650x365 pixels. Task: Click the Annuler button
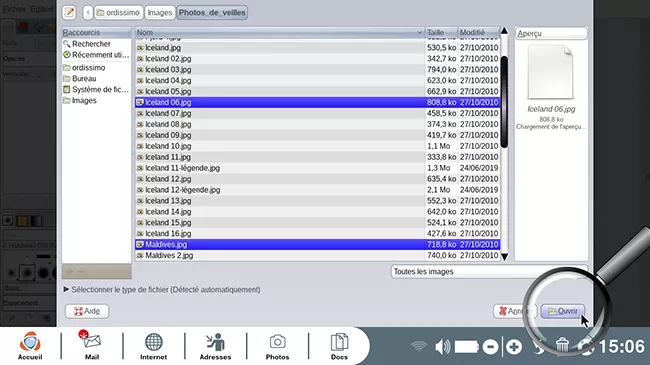point(515,311)
